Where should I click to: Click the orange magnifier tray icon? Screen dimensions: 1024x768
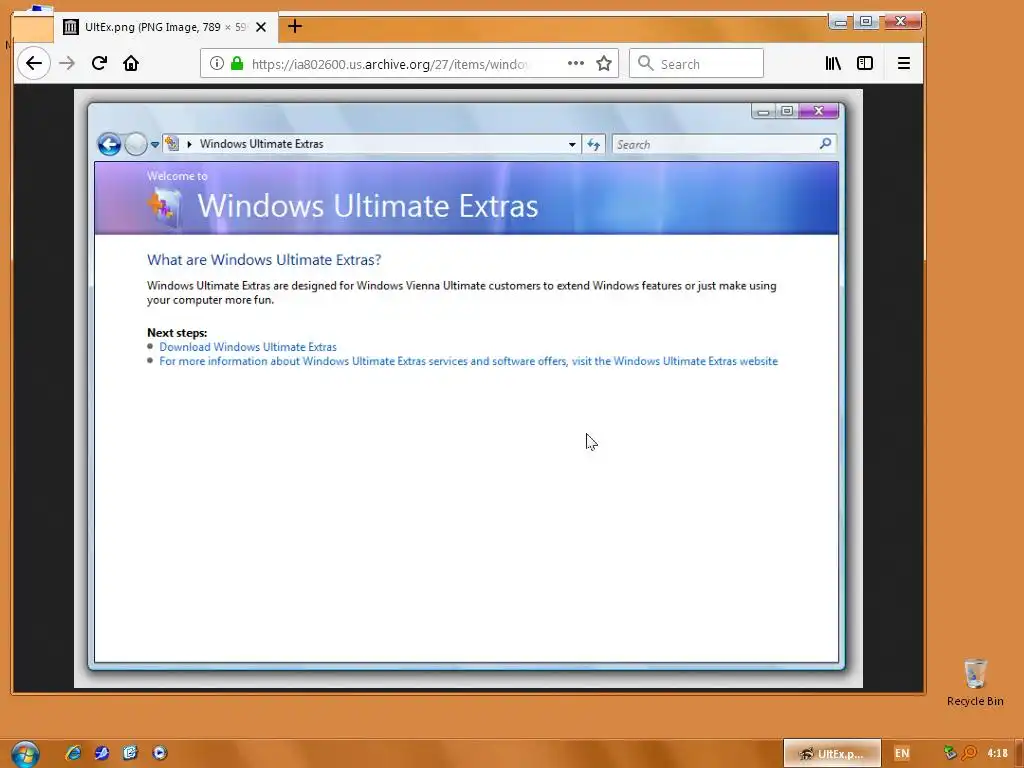pyautogui.click(x=969, y=754)
